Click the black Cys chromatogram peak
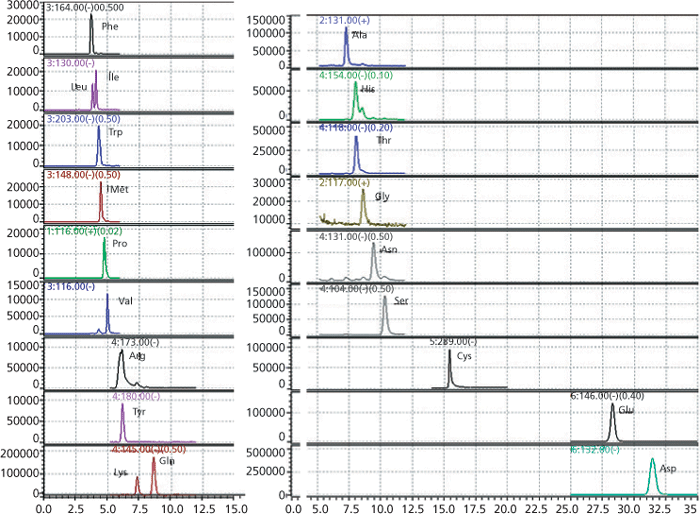Screen dimensions: 700x515 tap(450, 369)
